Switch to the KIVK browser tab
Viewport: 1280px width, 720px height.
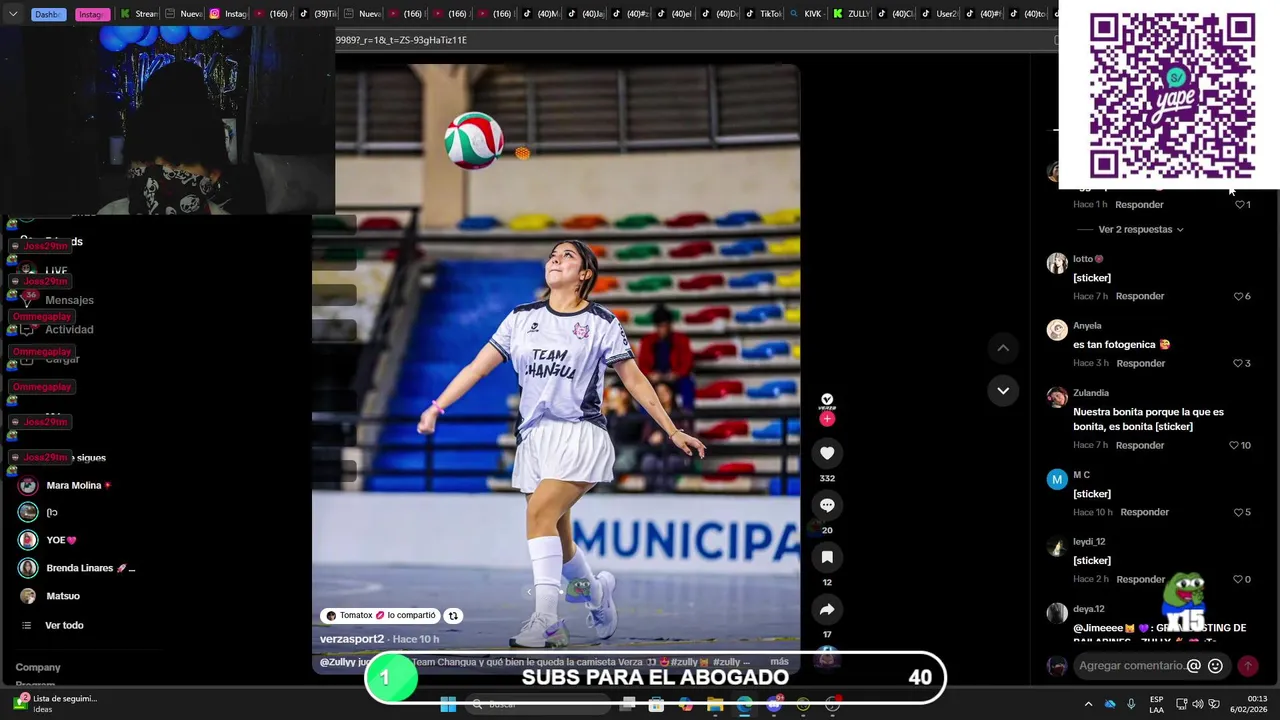click(806, 14)
